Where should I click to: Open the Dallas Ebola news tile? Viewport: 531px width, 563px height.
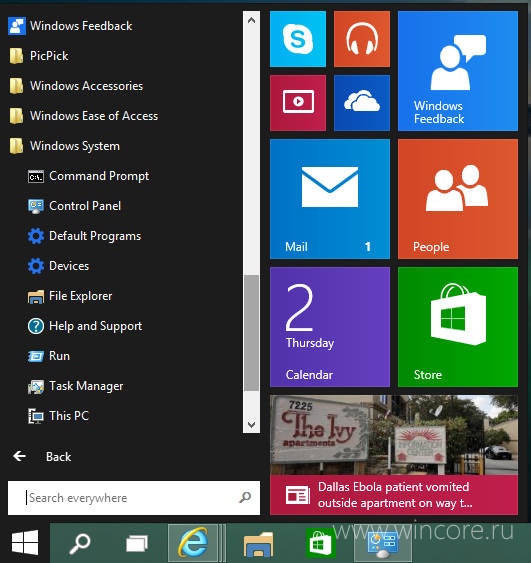pos(394,455)
